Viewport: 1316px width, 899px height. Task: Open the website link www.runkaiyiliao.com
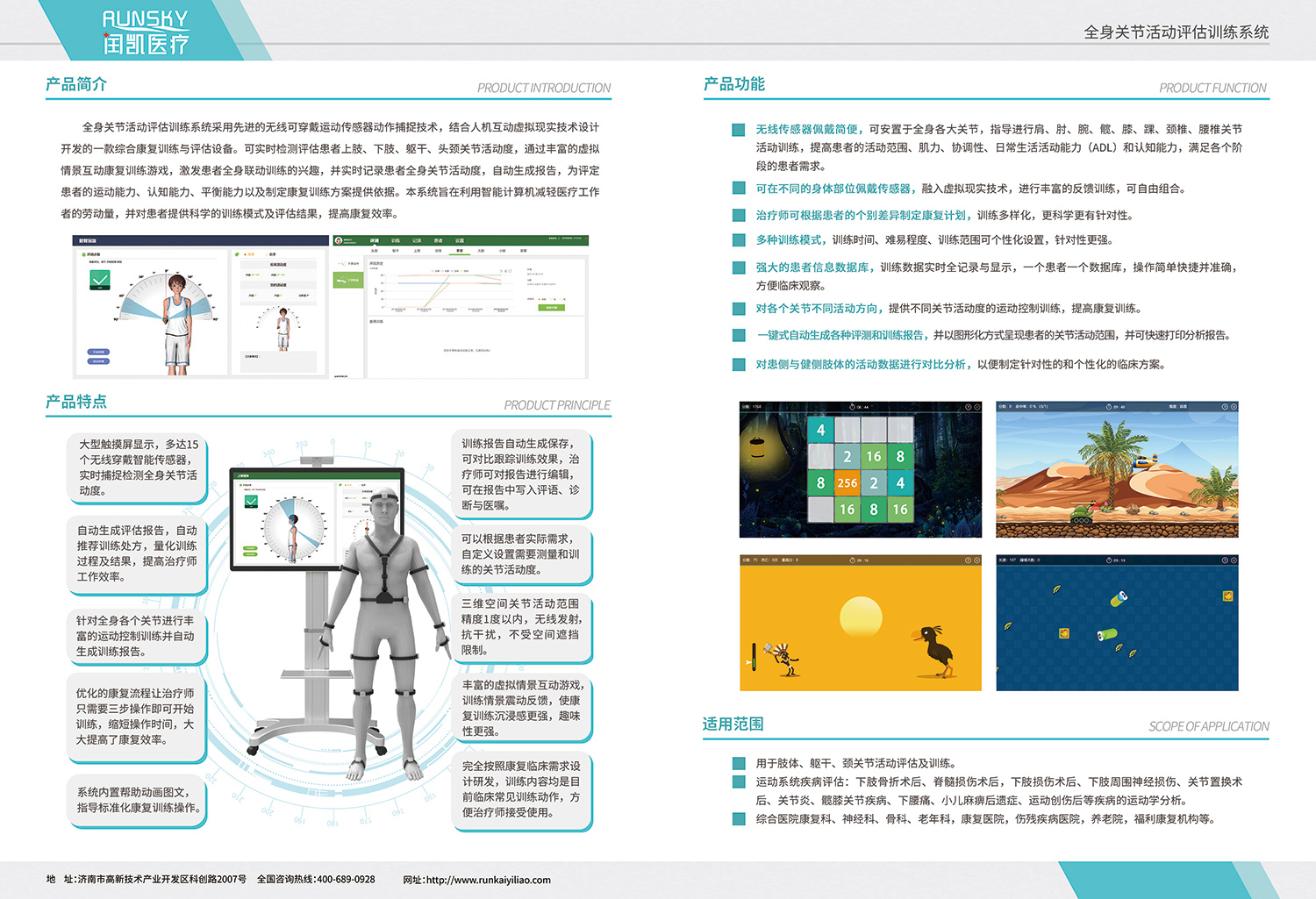pos(488,880)
